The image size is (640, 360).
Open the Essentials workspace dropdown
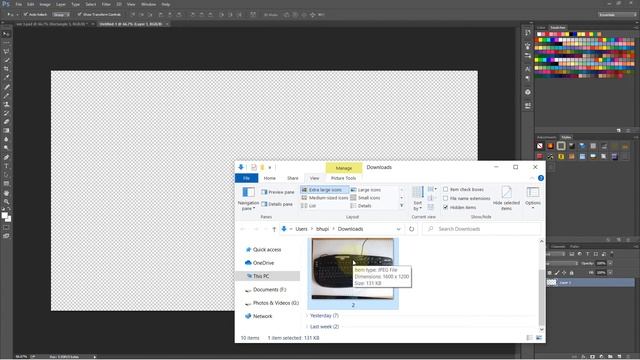tap(617, 14)
